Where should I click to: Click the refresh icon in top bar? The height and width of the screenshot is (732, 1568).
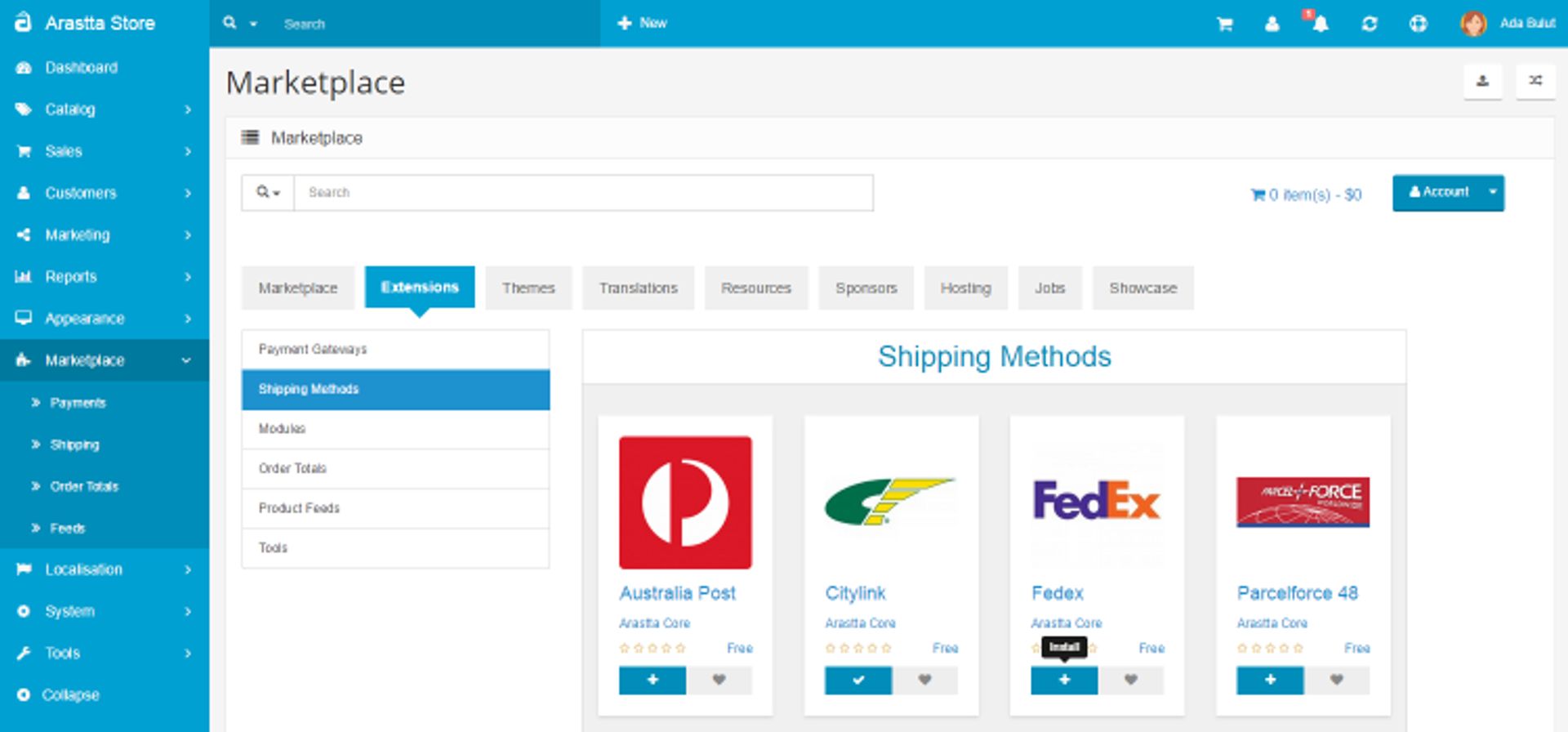click(1370, 24)
